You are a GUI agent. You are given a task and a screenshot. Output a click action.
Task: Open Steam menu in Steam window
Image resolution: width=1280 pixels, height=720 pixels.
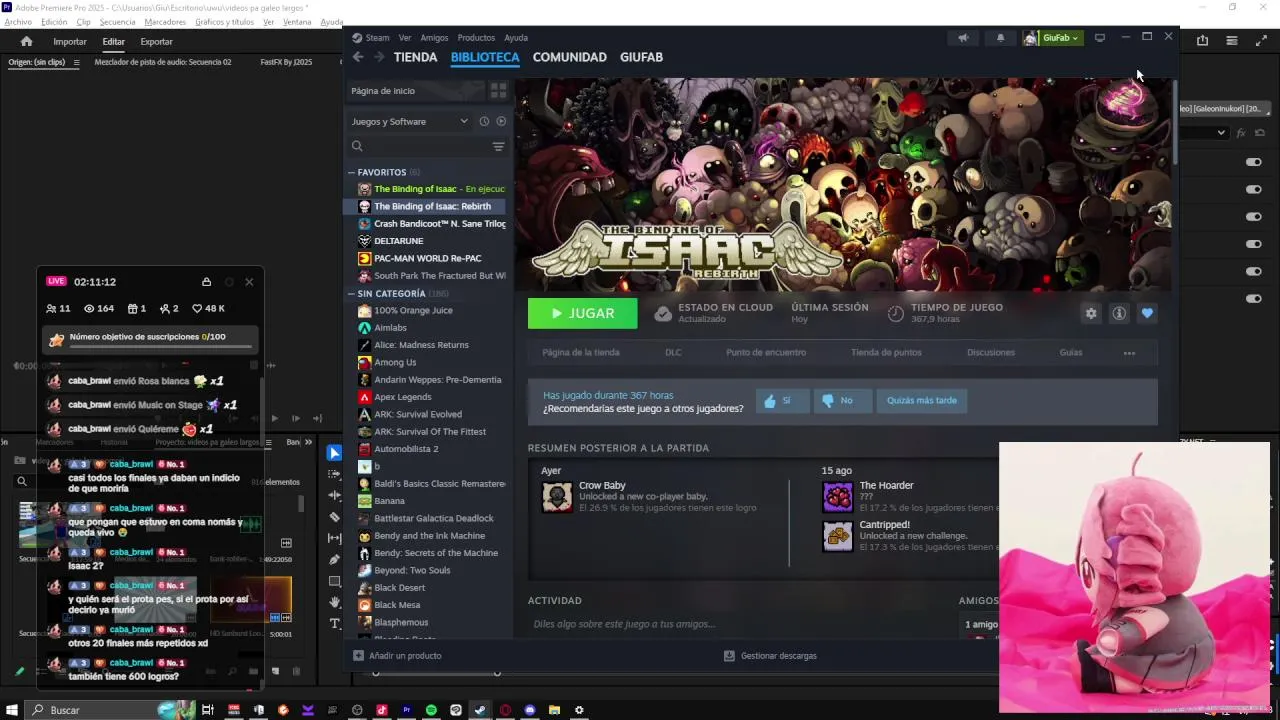377,38
